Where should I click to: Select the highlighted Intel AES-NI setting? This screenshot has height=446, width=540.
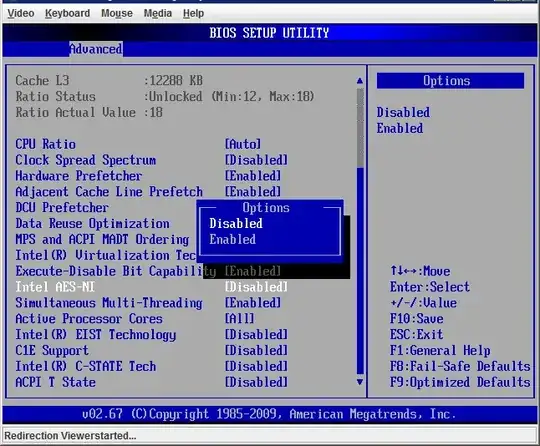tap(55, 287)
